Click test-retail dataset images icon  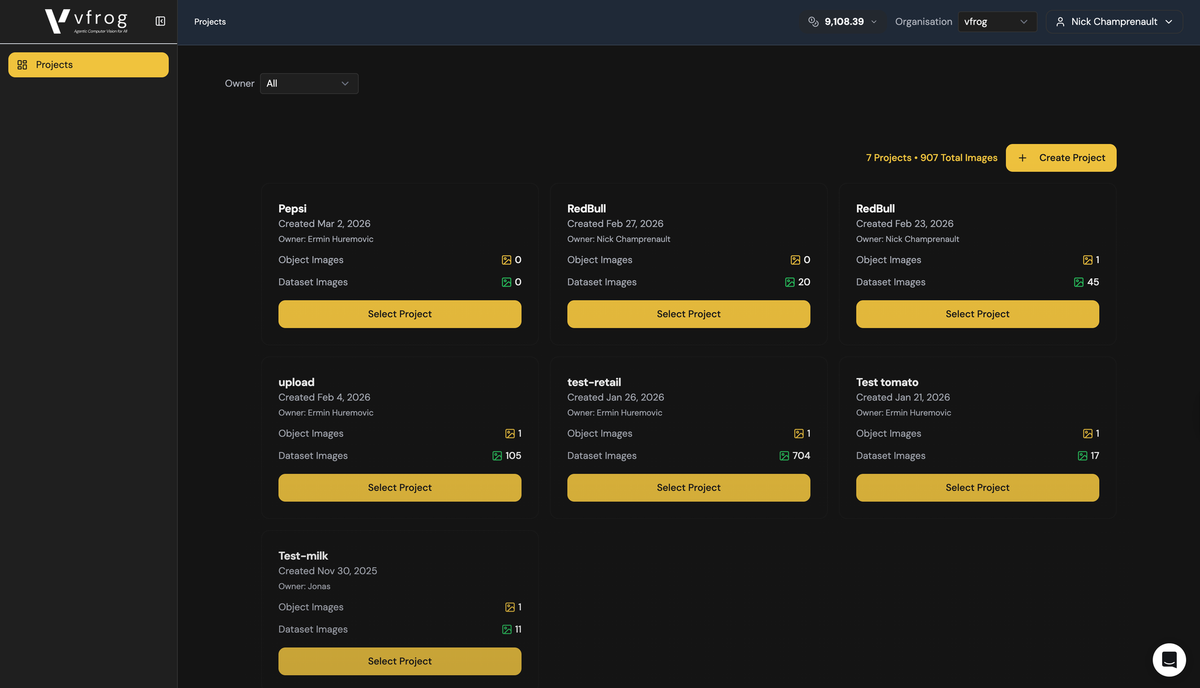[x=785, y=456]
